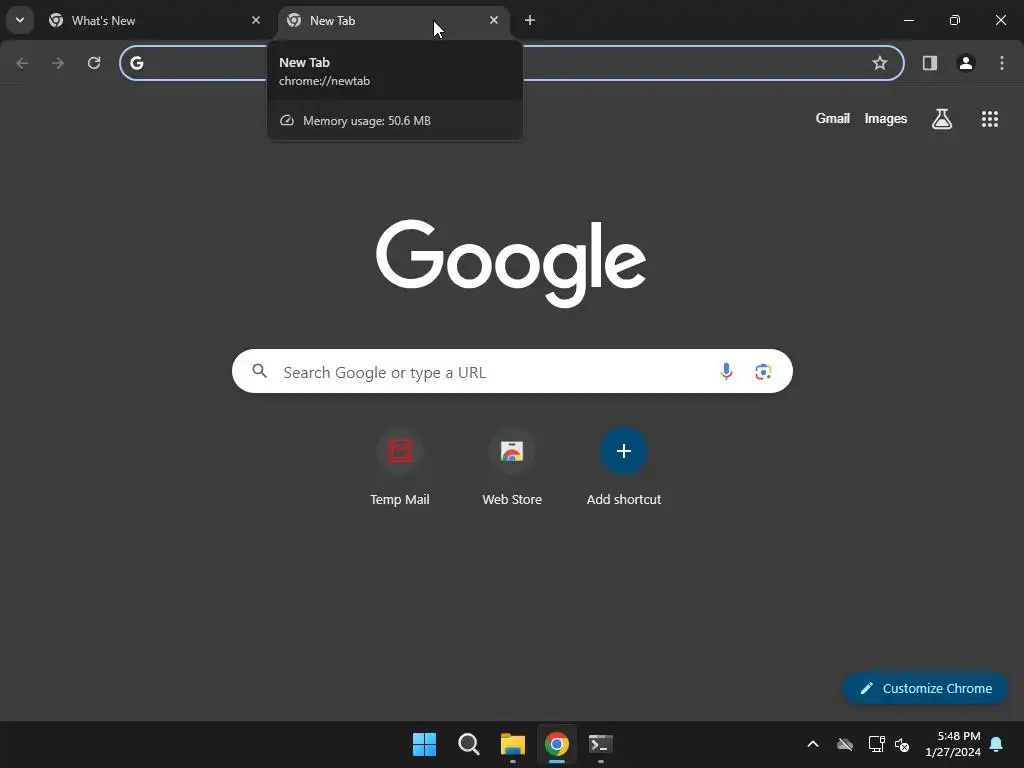Close the What's New tab

pos(256,20)
